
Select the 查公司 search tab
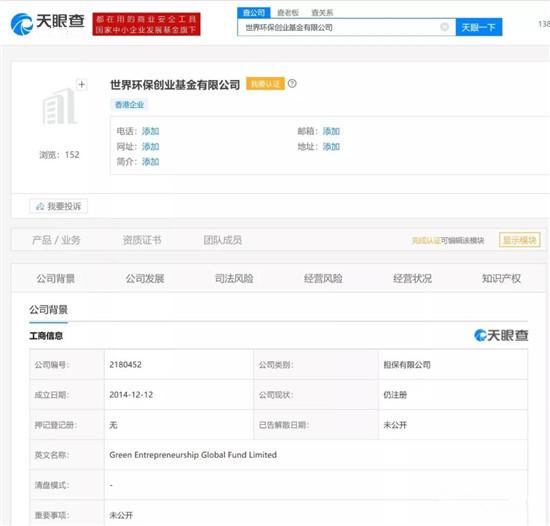[x=254, y=13]
